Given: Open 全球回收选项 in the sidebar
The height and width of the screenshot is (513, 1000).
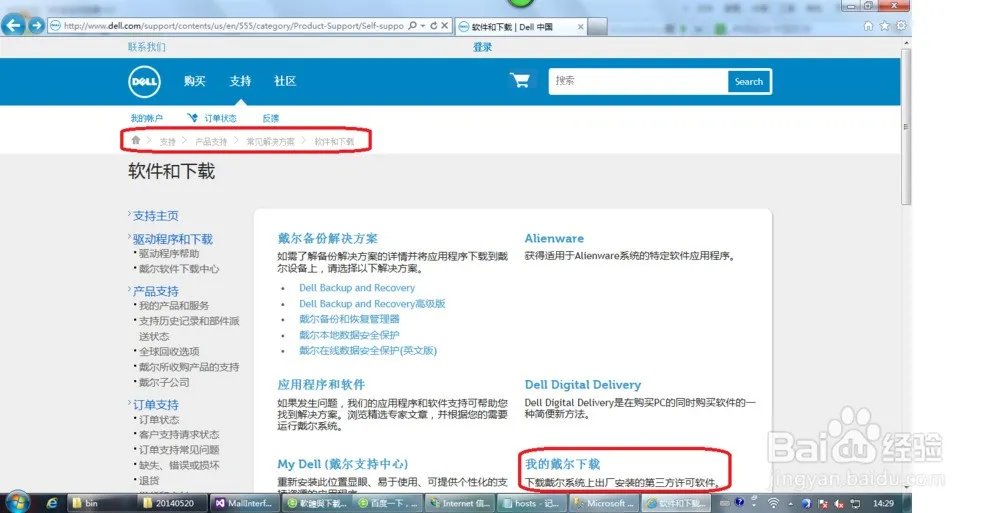Looking at the screenshot, I should click(x=170, y=351).
